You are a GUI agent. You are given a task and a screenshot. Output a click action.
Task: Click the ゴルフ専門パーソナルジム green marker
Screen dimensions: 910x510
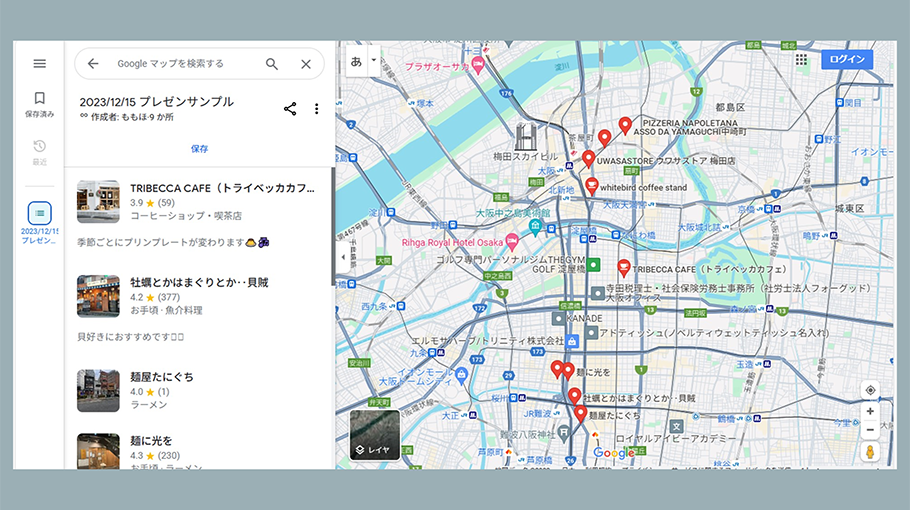593,265
